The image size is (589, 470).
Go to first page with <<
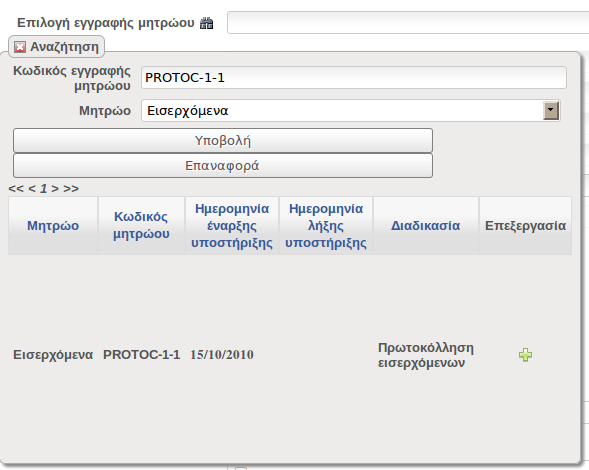tap(16, 189)
